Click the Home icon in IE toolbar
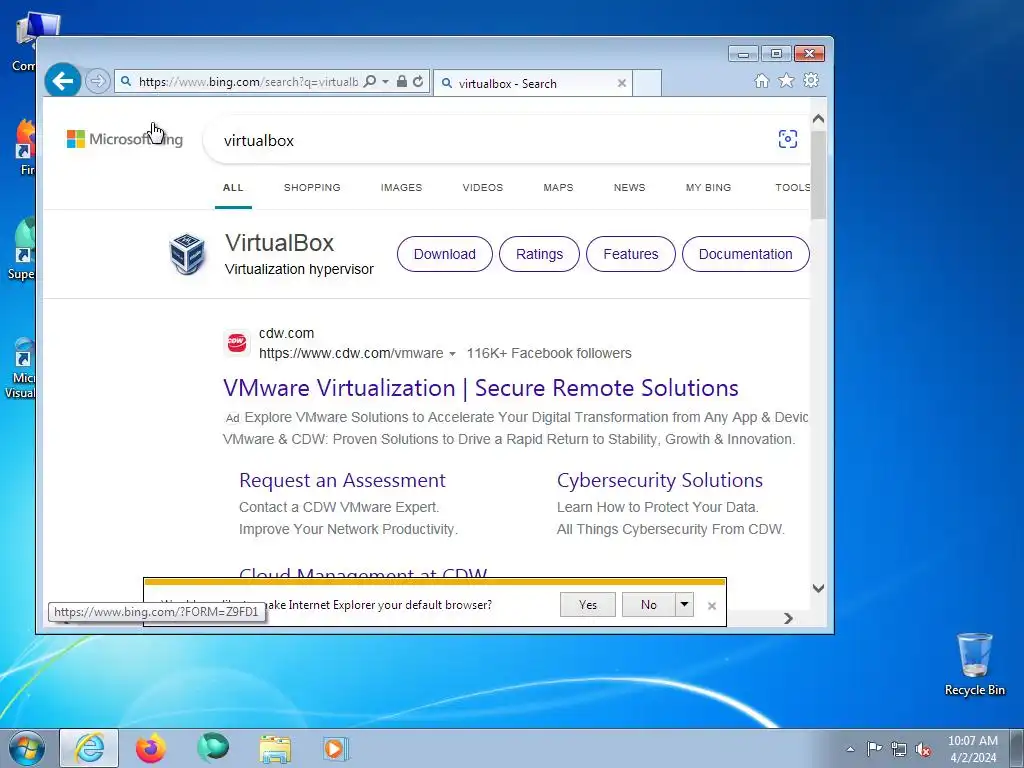This screenshot has width=1024, height=768. (x=761, y=80)
